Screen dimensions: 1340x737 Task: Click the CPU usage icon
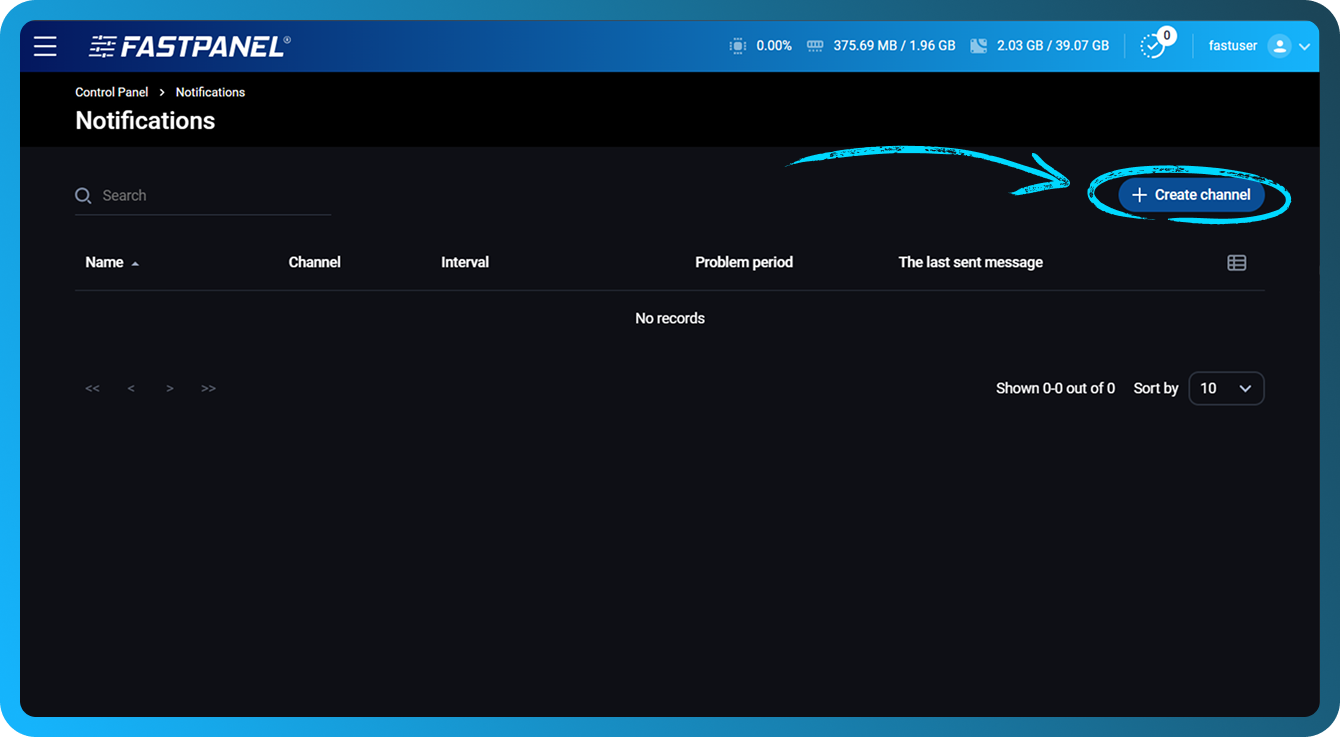pos(738,46)
